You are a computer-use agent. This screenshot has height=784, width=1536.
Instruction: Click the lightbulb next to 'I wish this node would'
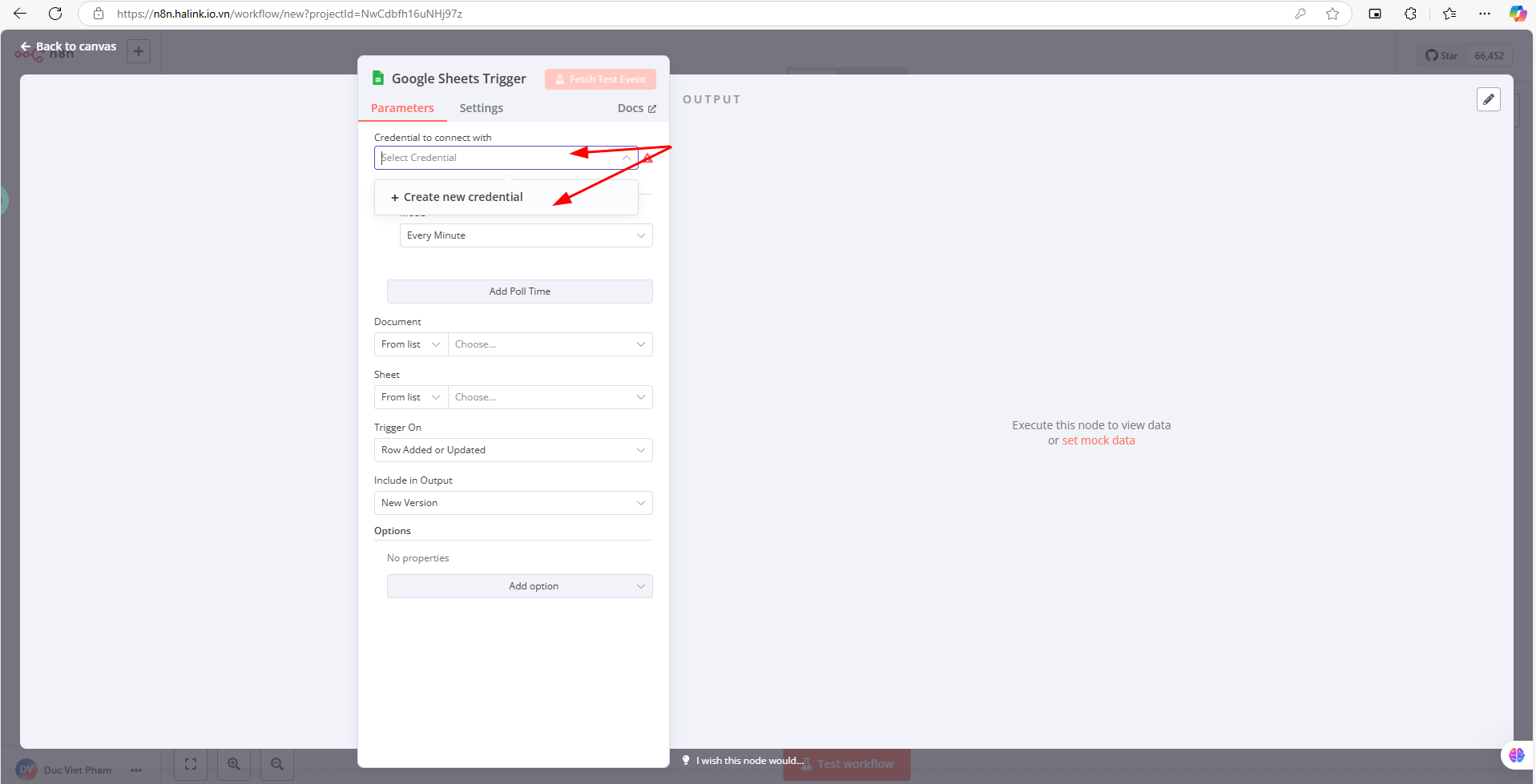click(686, 760)
